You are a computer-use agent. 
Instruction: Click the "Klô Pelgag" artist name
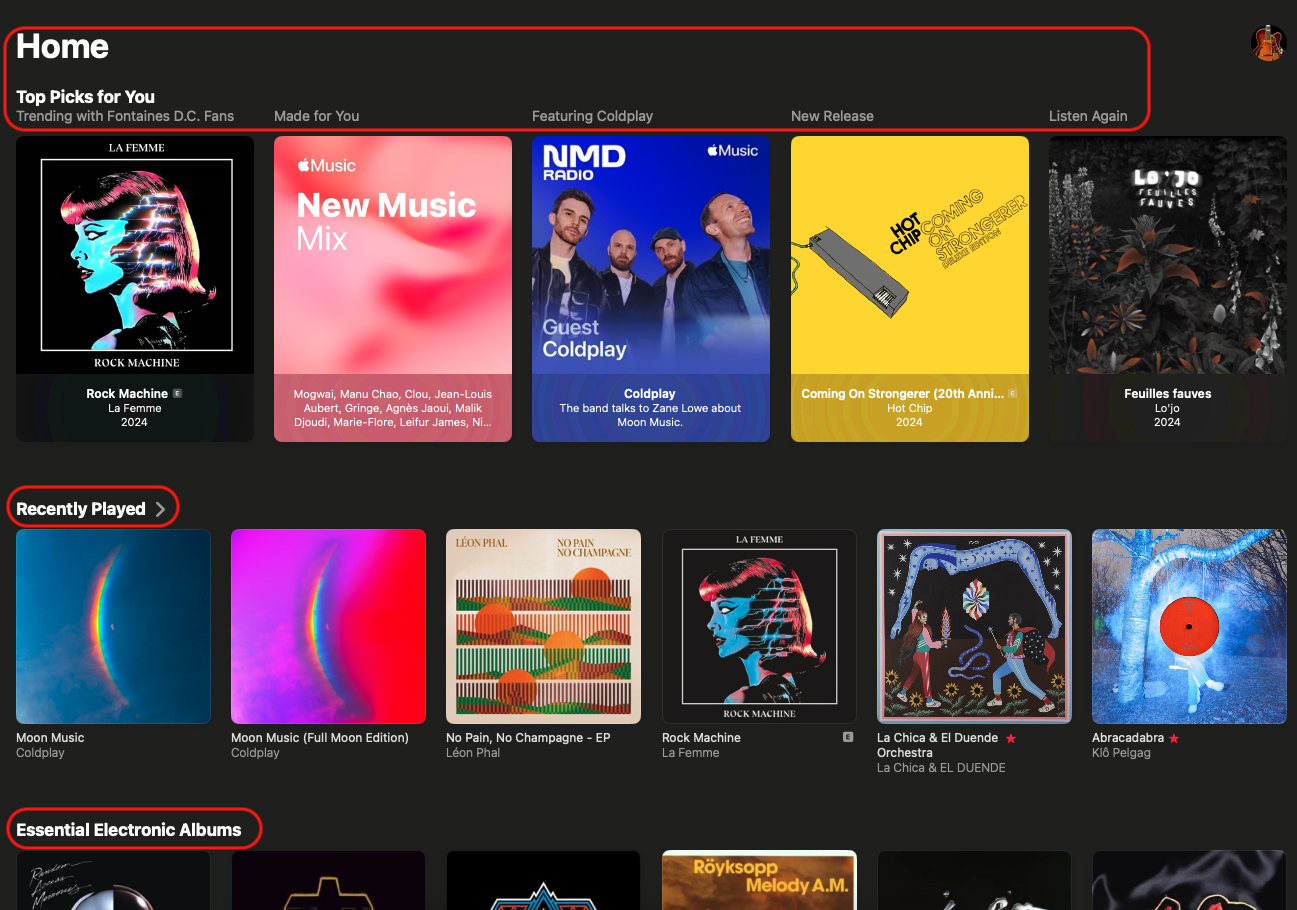click(1121, 753)
